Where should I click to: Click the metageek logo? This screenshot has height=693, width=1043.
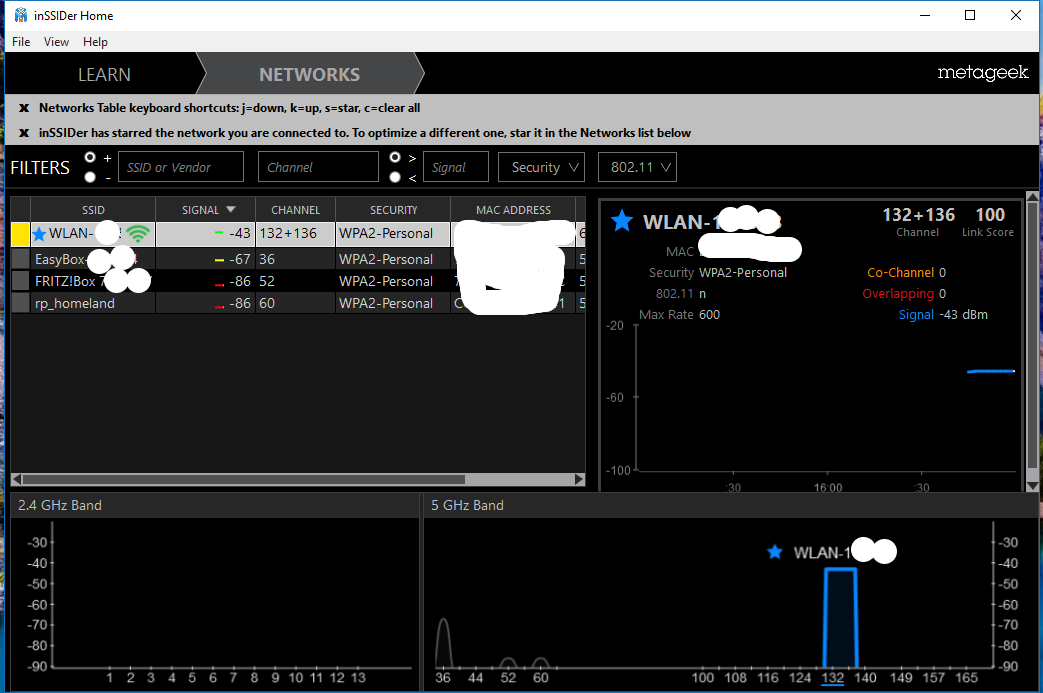coord(983,73)
